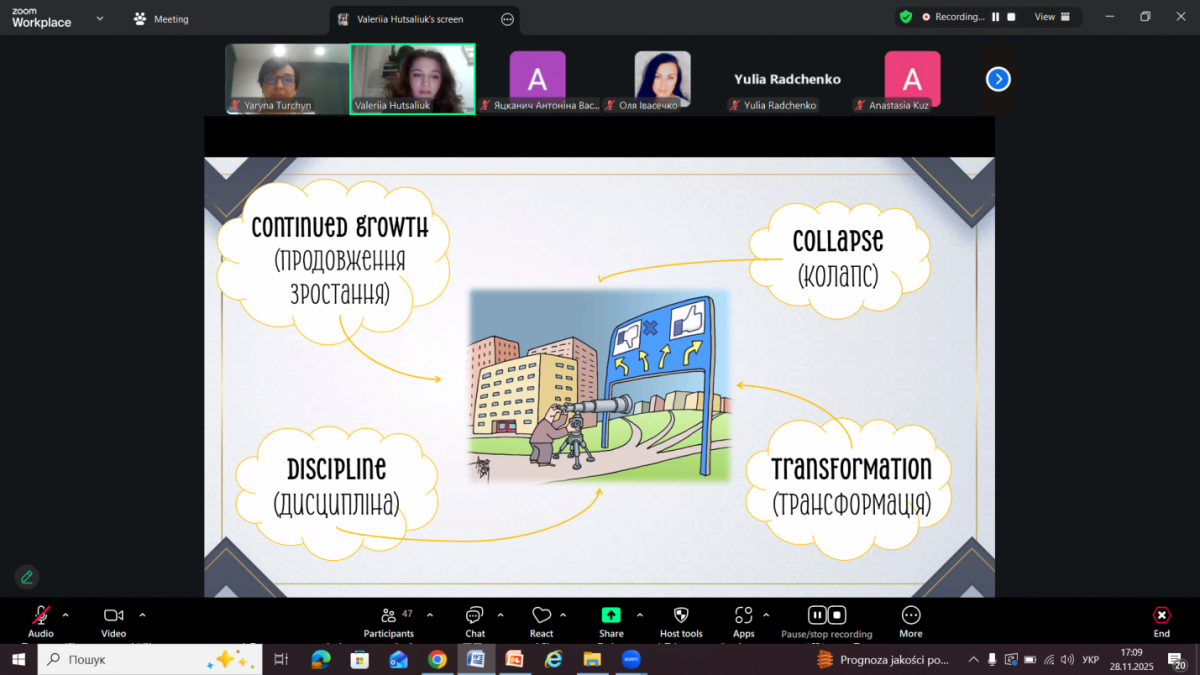
Task: Open the Apps icon in toolbar
Action: tap(743, 616)
